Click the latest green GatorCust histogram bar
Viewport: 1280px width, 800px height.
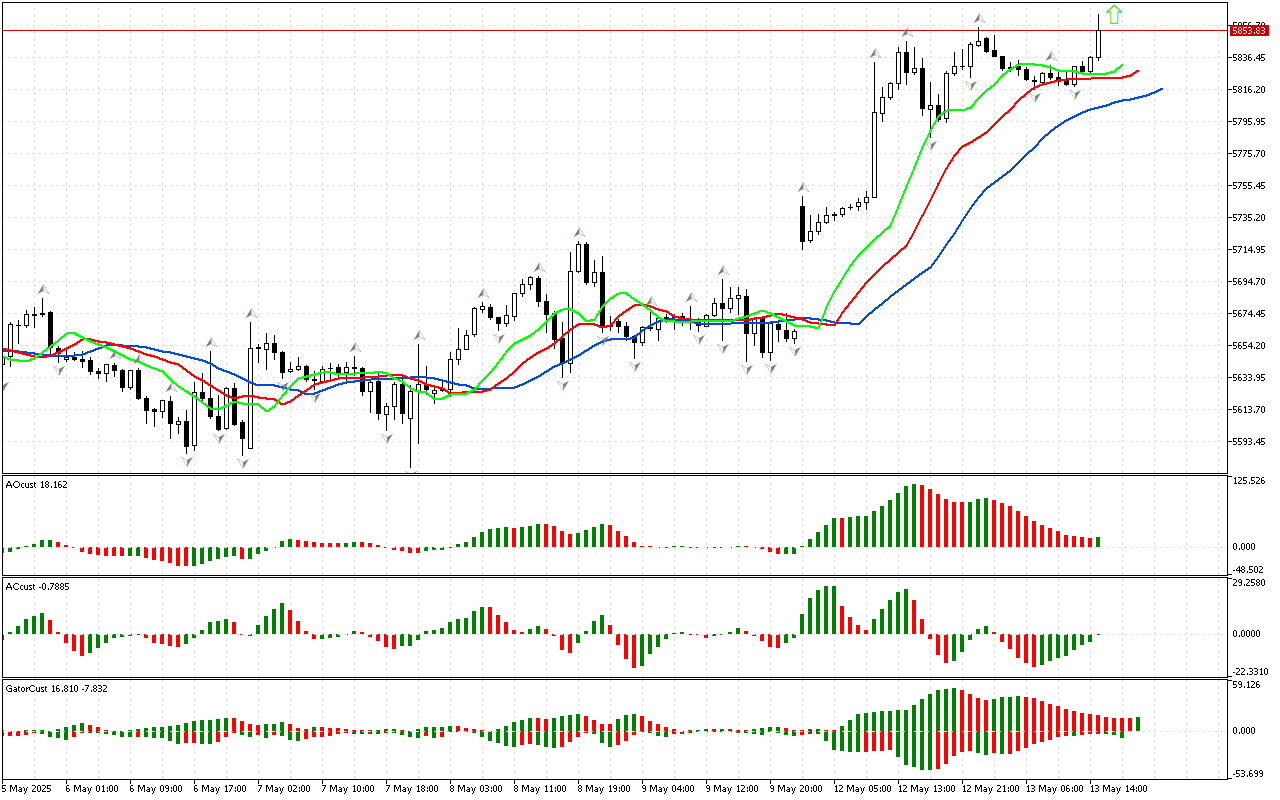pos(1138,723)
